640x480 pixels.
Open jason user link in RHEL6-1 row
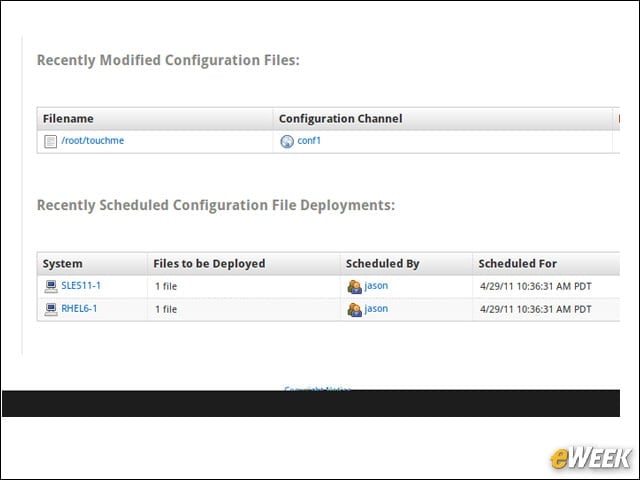click(376, 309)
